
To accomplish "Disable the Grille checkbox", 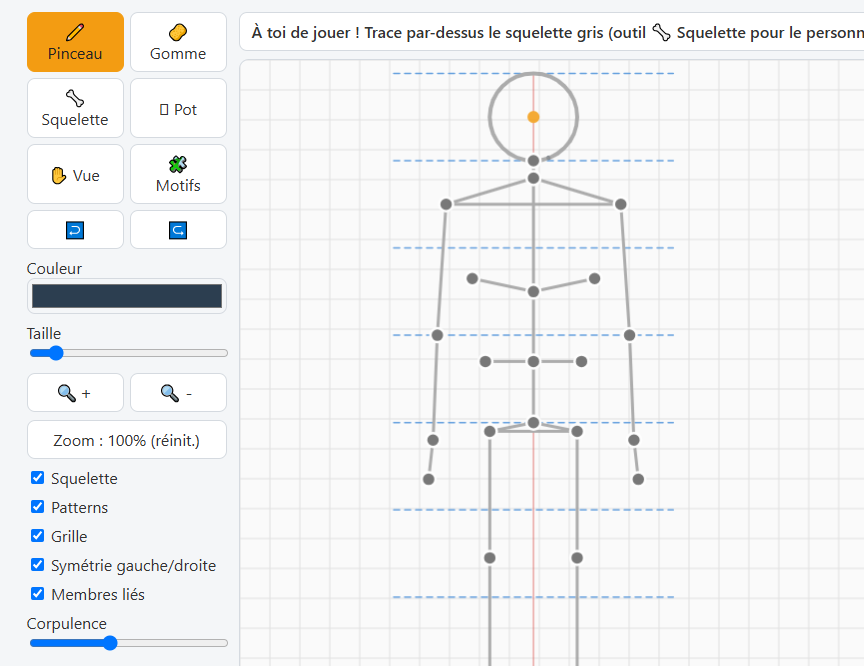I will (37, 535).
